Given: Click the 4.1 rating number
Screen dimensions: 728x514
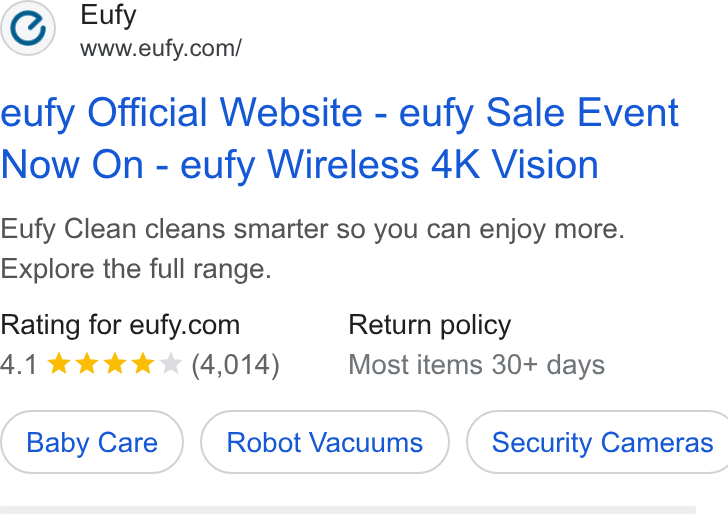Looking at the screenshot, I should pyautogui.click(x=19, y=364).
